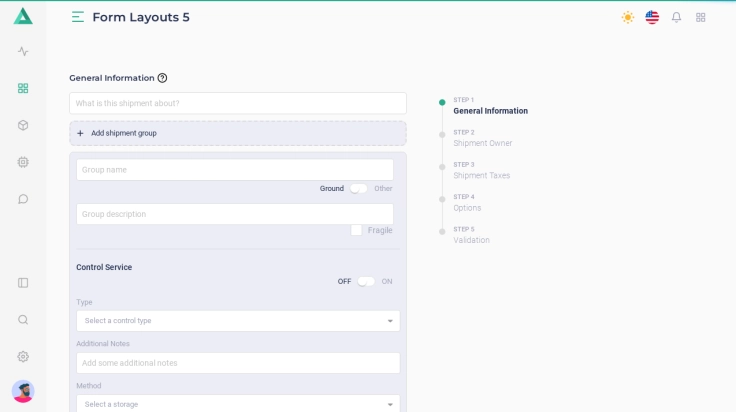Open the chat bubble icon in sidebar

(x=23, y=199)
